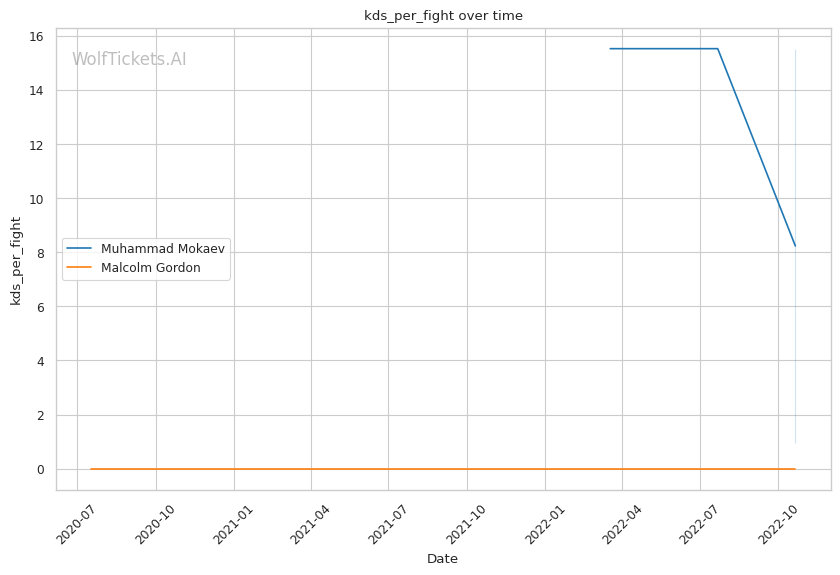Select the Muhammad Mokaev legend label
The width and height of the screenshot is (840, 575).
pyautogui.click(x=163, y=248)
